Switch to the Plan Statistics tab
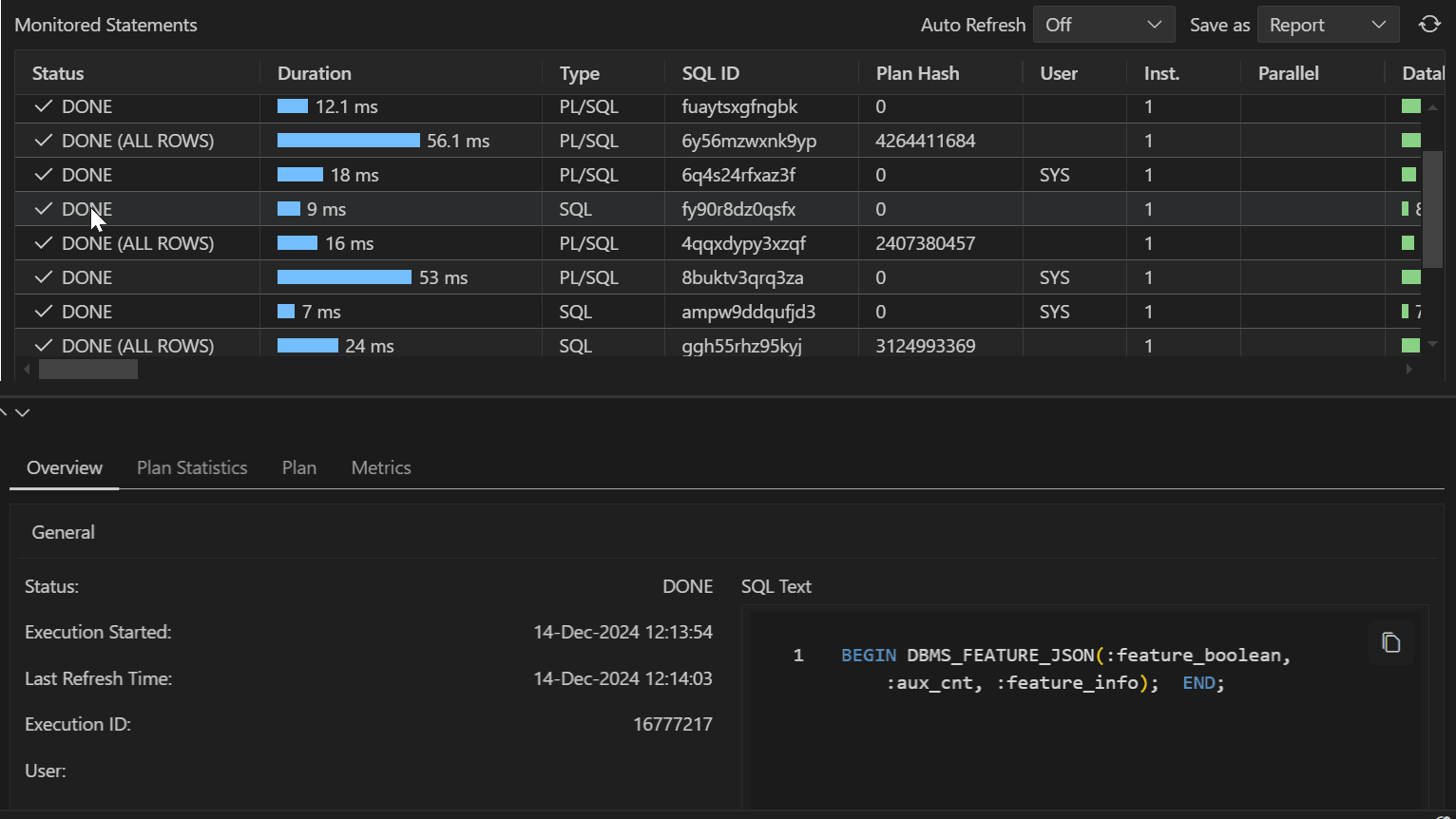Image resolution: width=1456 pixels, height=819 pixels. (x=192, y=467)
